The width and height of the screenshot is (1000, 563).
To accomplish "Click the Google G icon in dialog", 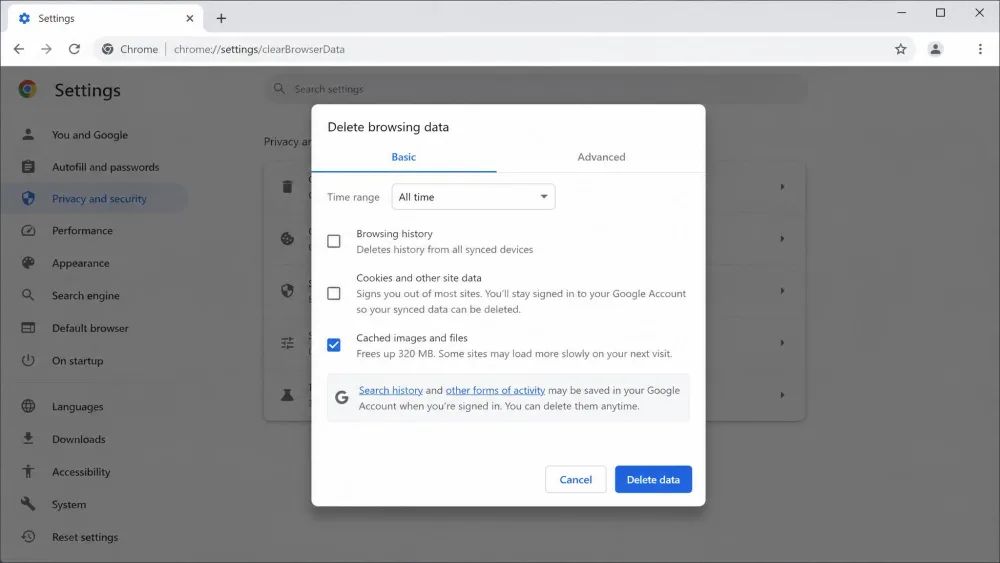I will pyautogui.click(x=342, y=398).
